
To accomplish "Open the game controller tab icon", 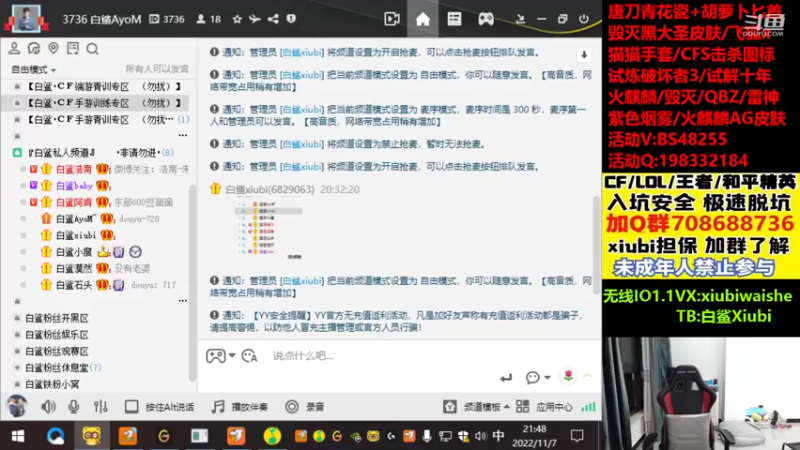I will click(486, 19).
